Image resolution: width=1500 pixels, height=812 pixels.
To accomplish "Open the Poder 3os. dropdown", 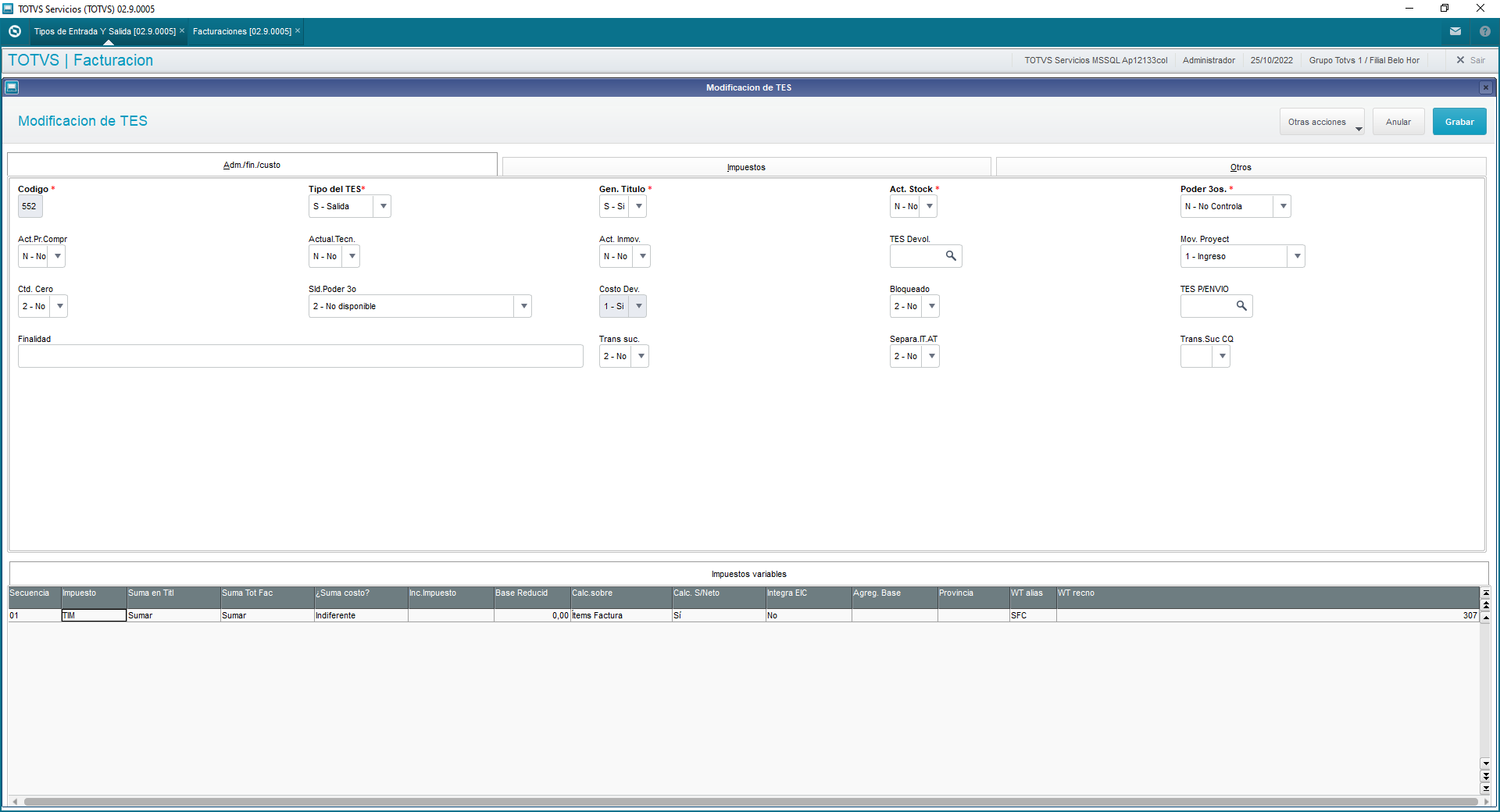I will point(1283,206).
